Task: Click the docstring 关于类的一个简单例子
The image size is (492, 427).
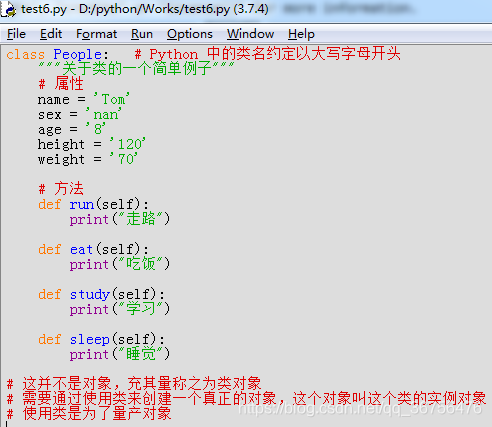Action: (x=136, y=69)
